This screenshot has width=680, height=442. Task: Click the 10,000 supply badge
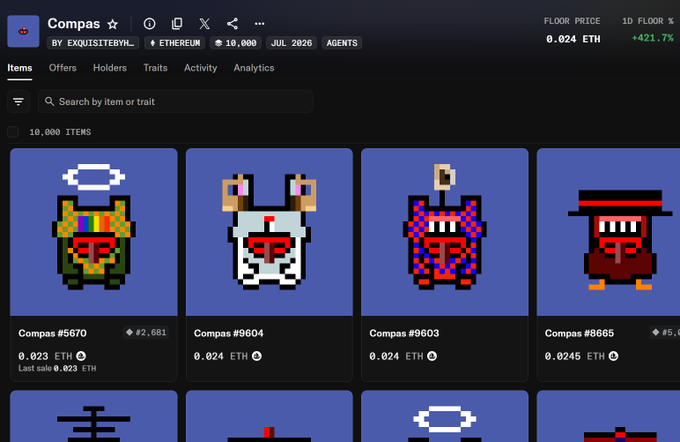coord(235,43)
